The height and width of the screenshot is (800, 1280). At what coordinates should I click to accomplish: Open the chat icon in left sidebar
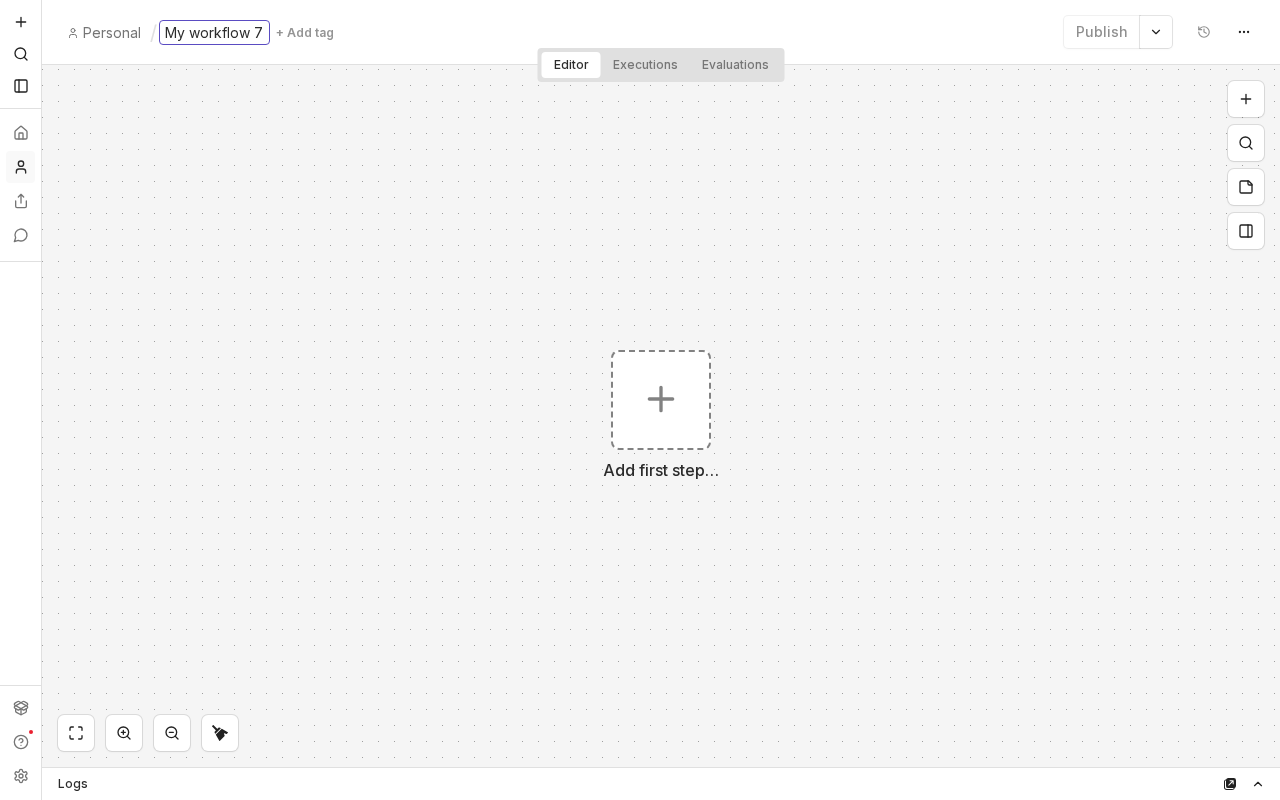[21, 235]
